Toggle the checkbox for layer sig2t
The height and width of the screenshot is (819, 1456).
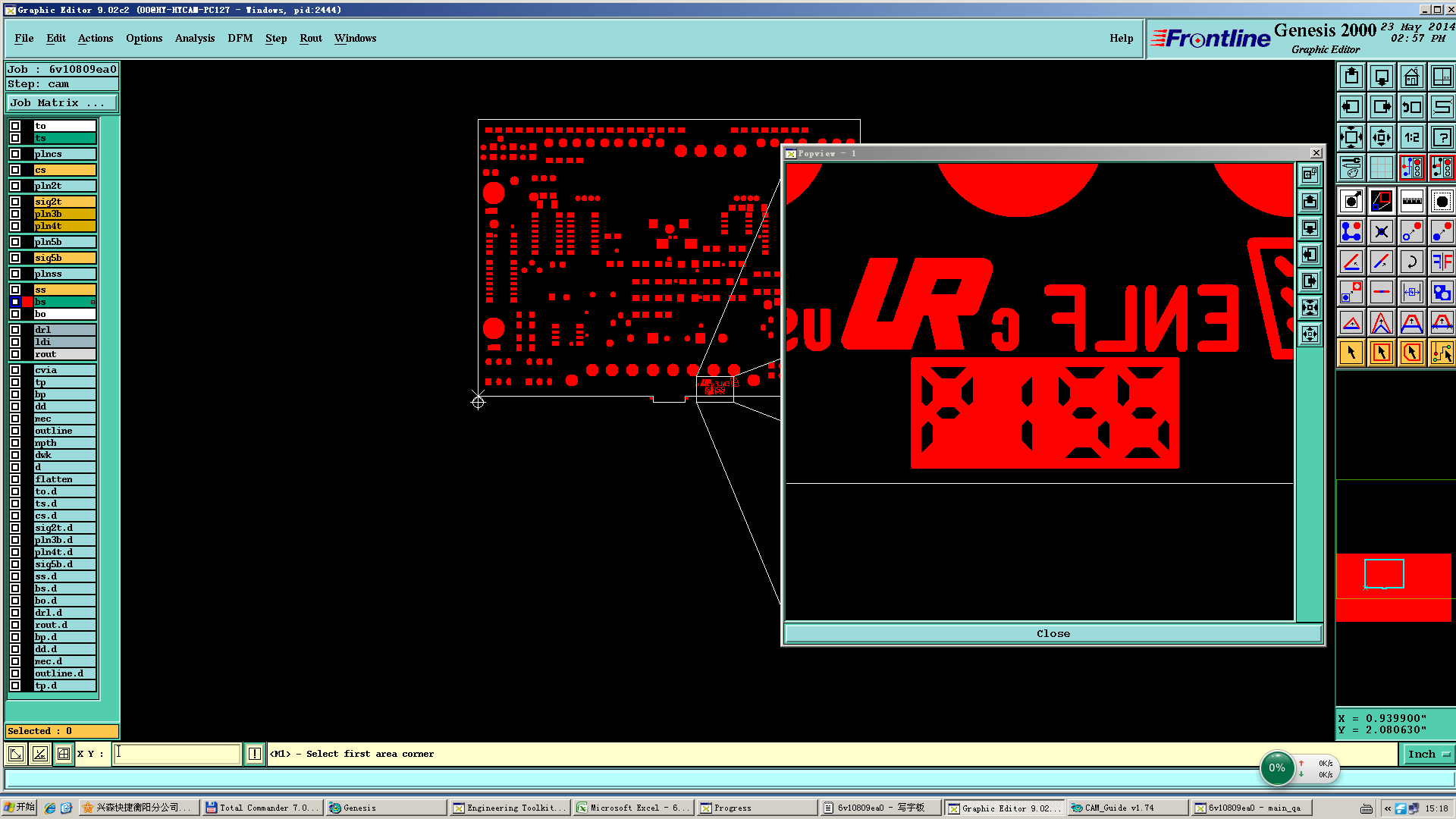(x=15, y=202)
